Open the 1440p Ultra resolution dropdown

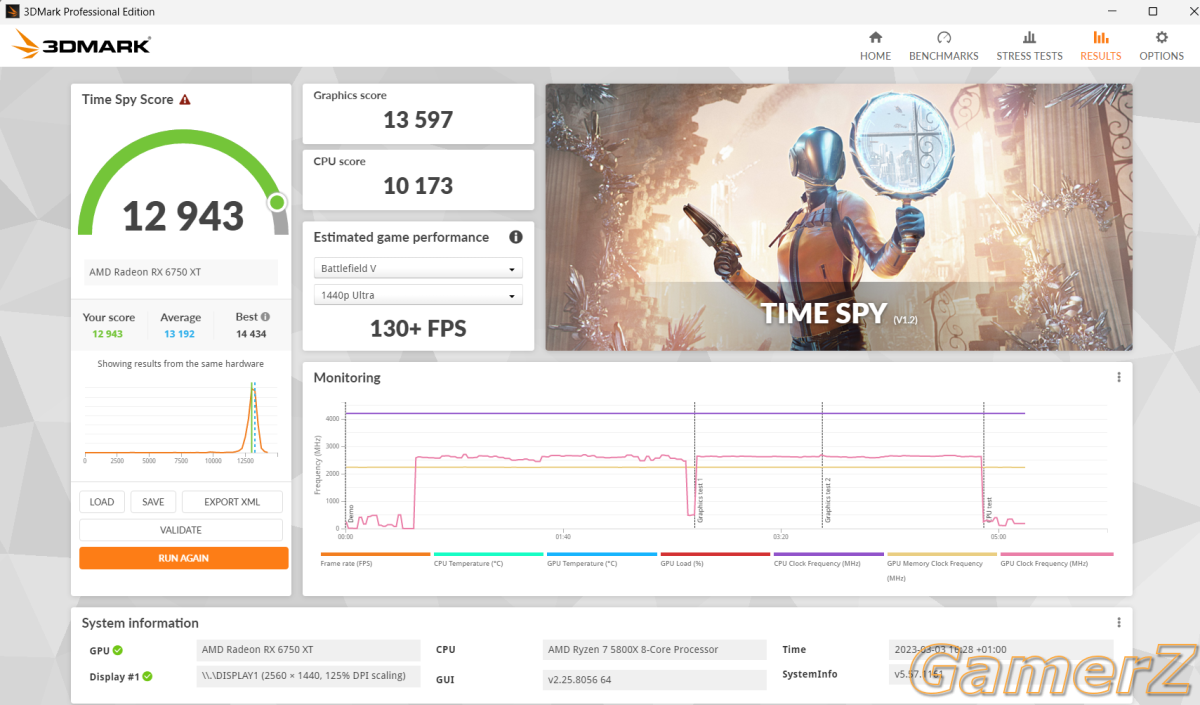418,296
